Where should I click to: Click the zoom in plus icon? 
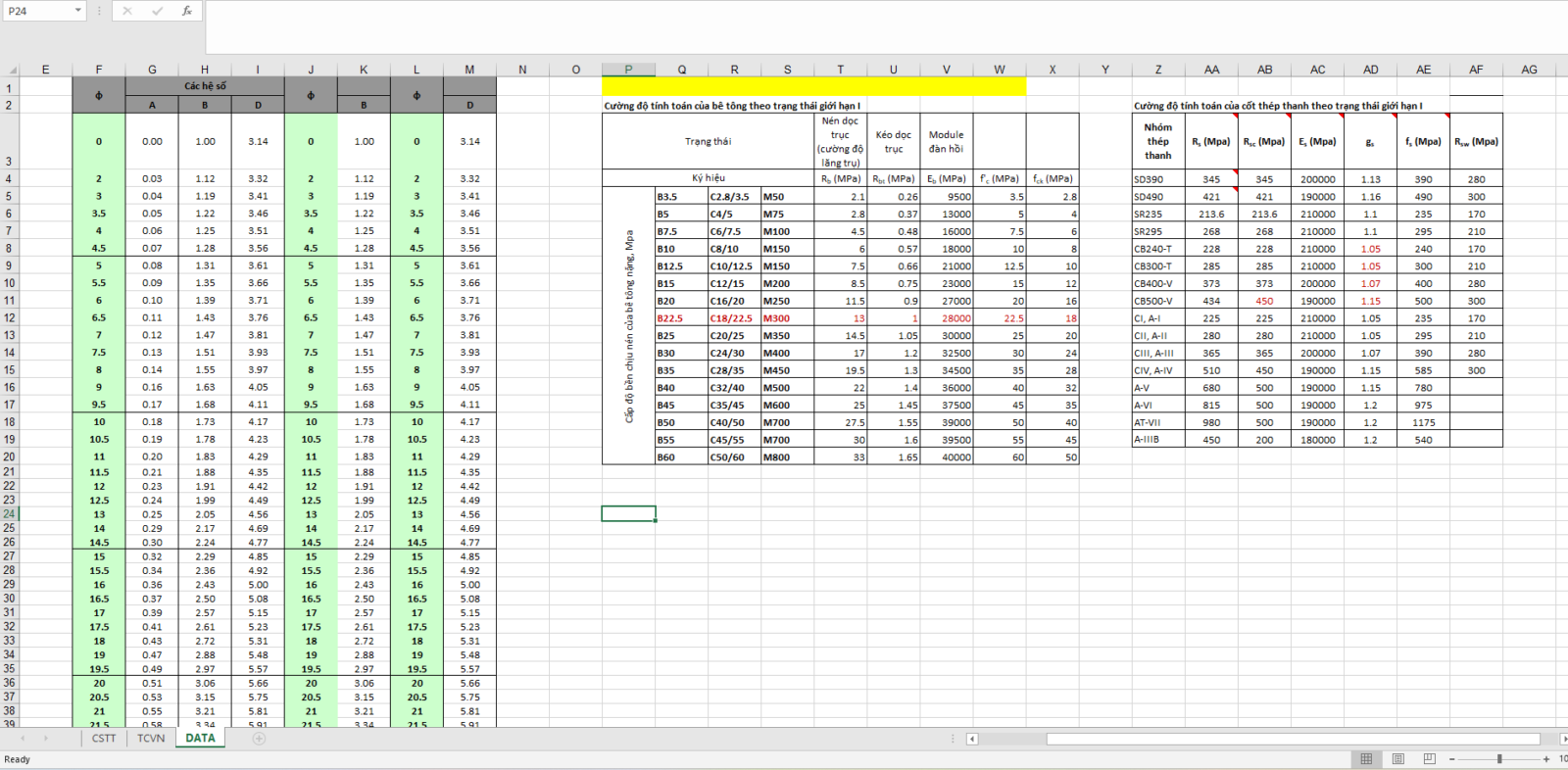pos(1546,759)
